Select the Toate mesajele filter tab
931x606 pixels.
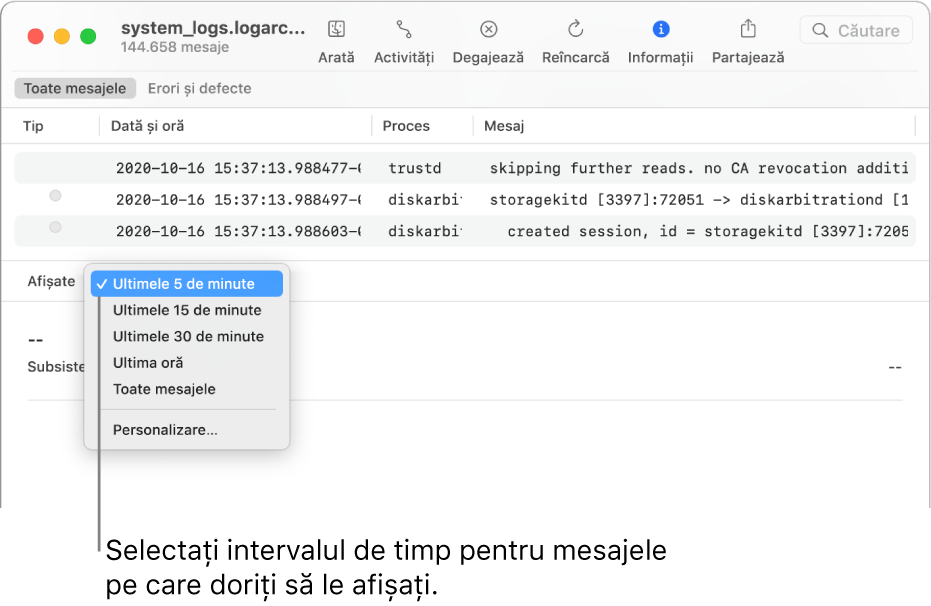click(74, 88)
